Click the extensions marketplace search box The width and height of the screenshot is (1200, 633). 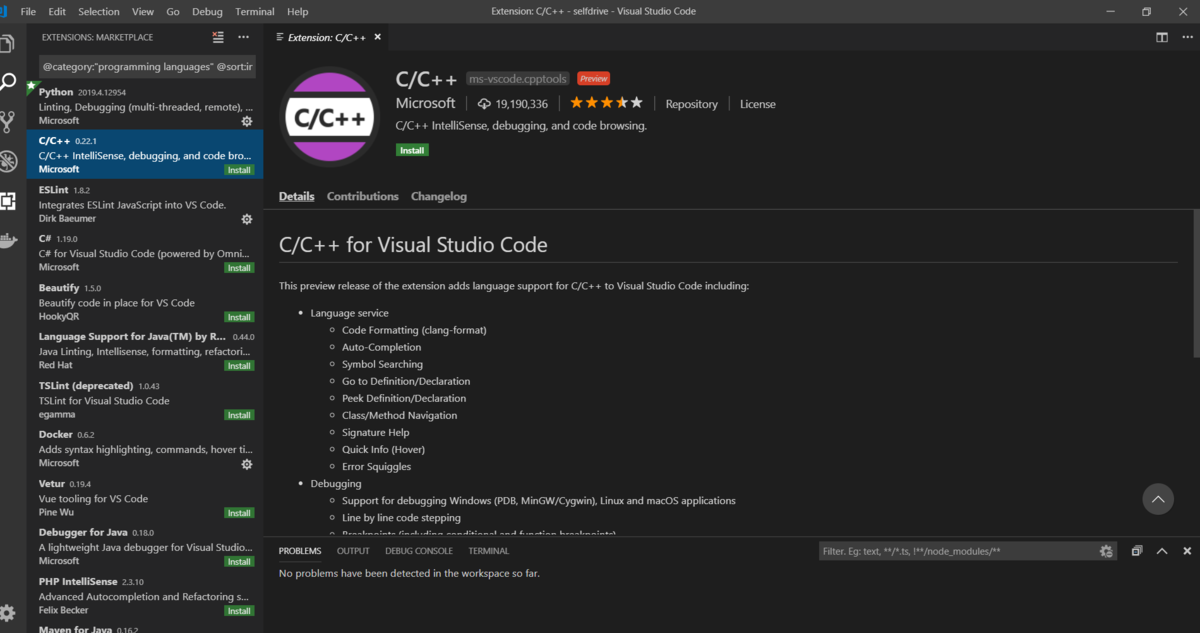[148, 67]
